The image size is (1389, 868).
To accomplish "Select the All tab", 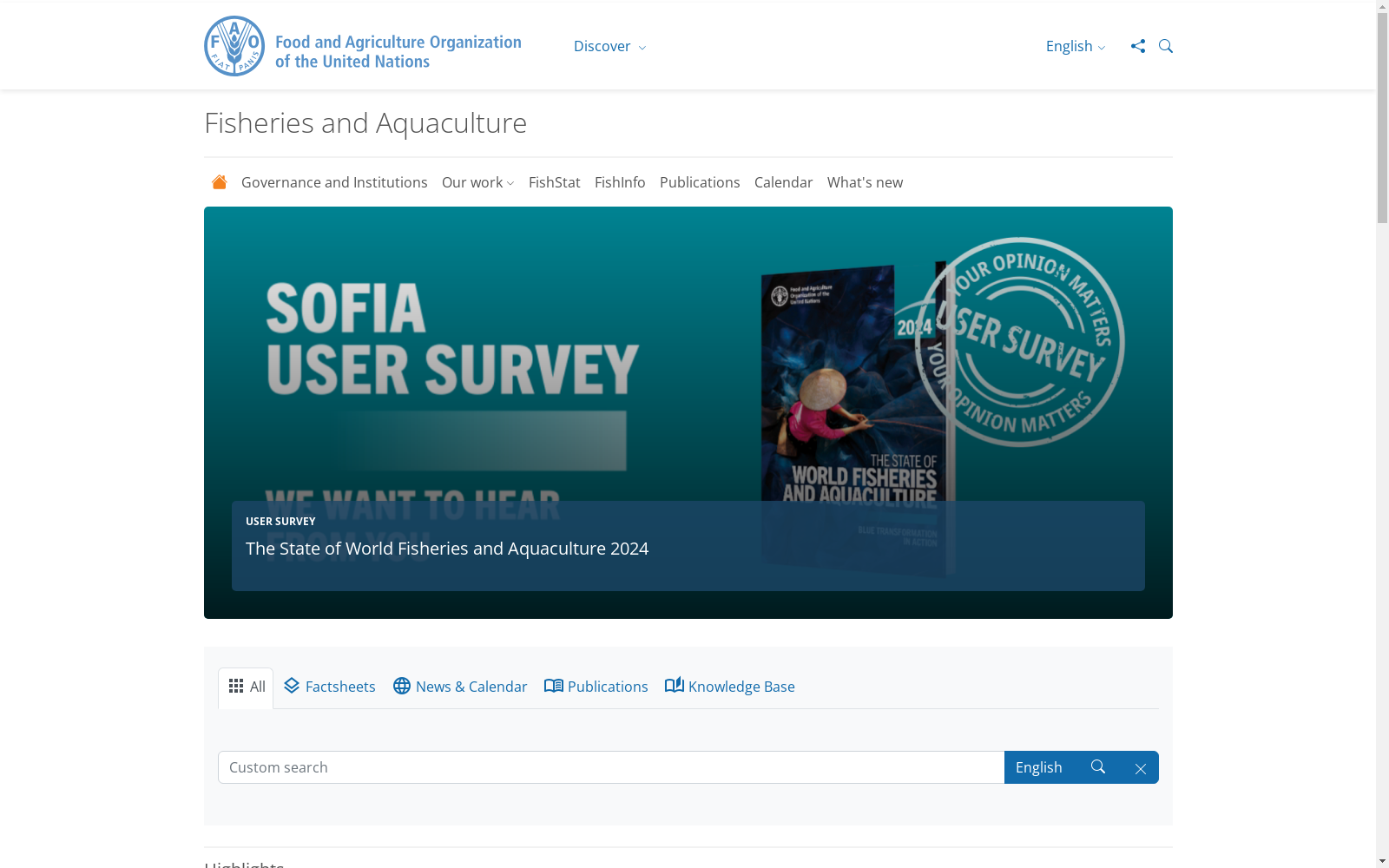I will click(247, 687).
